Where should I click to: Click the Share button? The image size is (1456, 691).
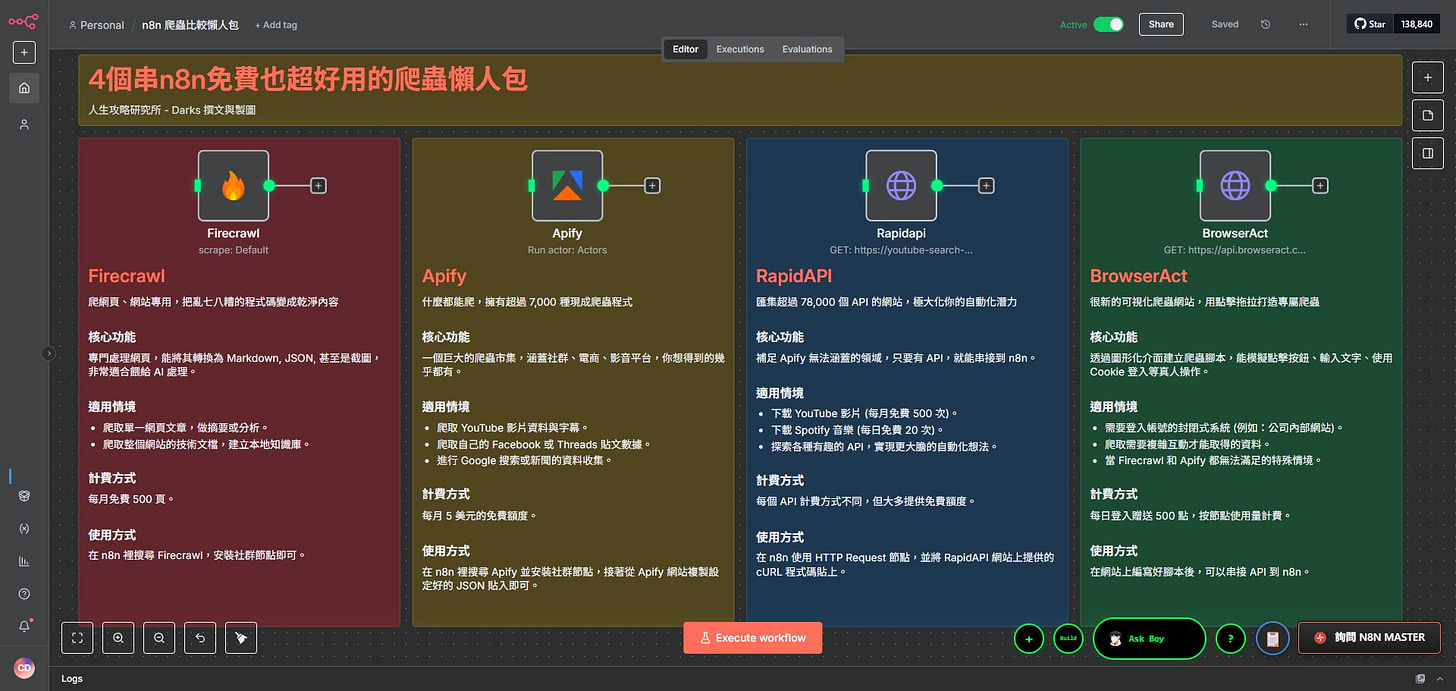click(x=1161, y=24)
